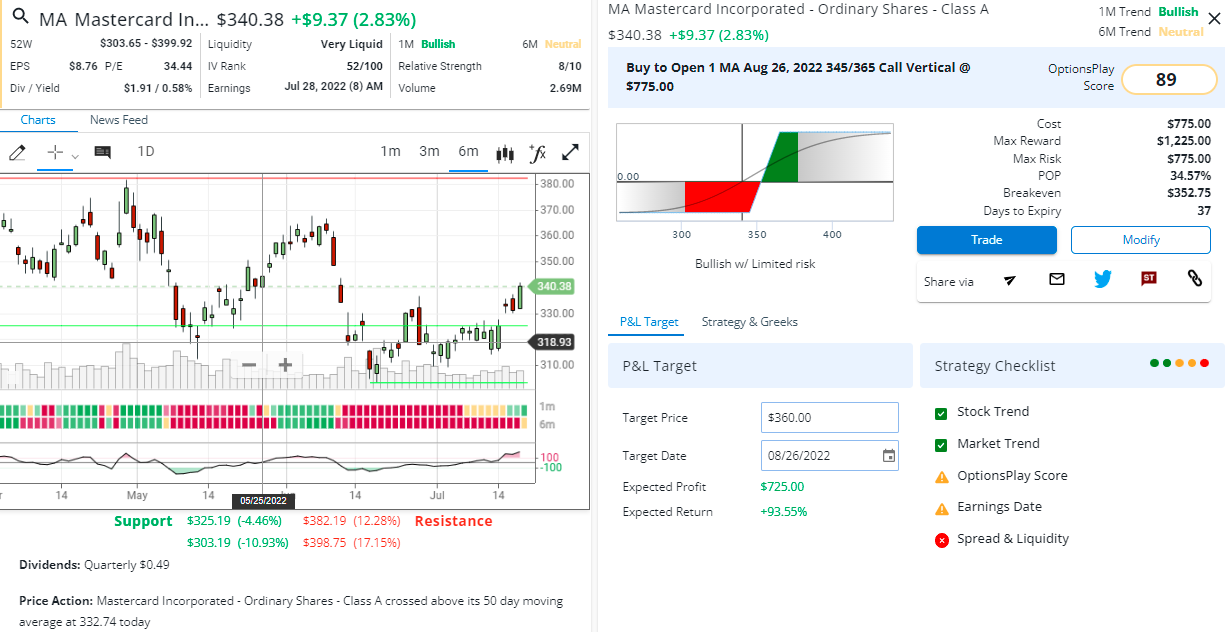Switch to the News Feed tab

point(119,120)
